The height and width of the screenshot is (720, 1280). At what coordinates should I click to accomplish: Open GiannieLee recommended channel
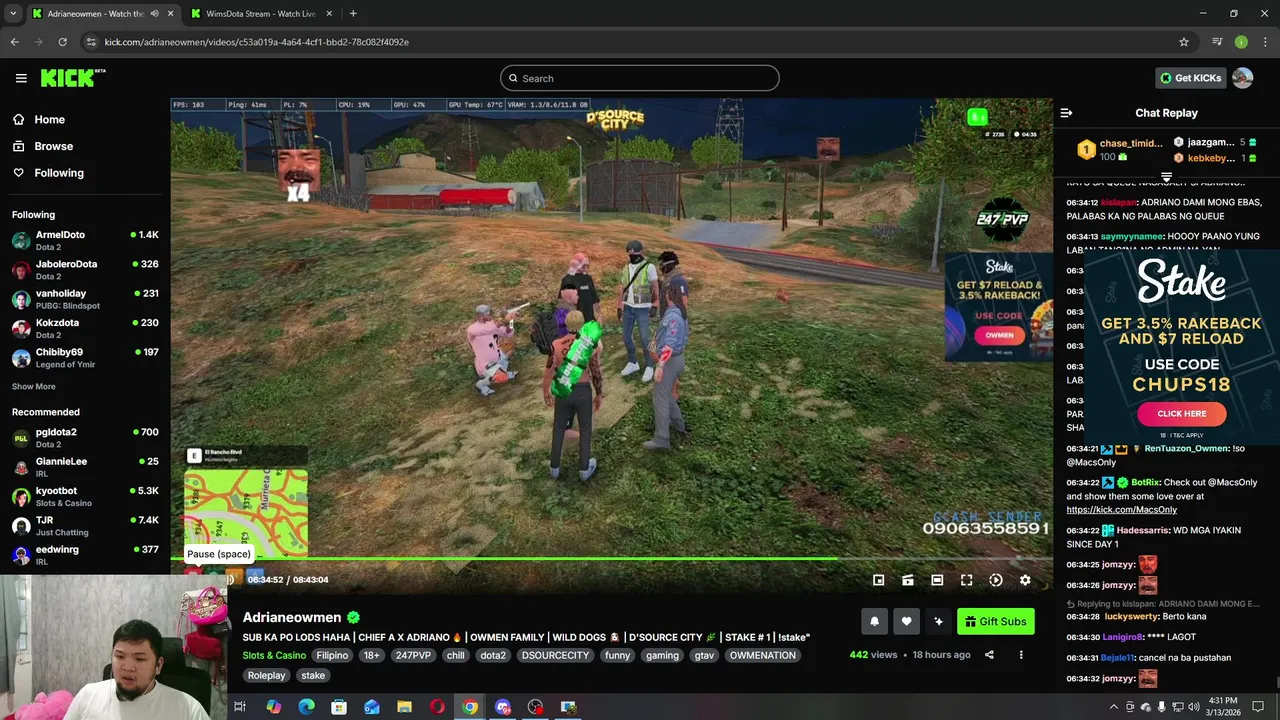click(x=85, y=467)
